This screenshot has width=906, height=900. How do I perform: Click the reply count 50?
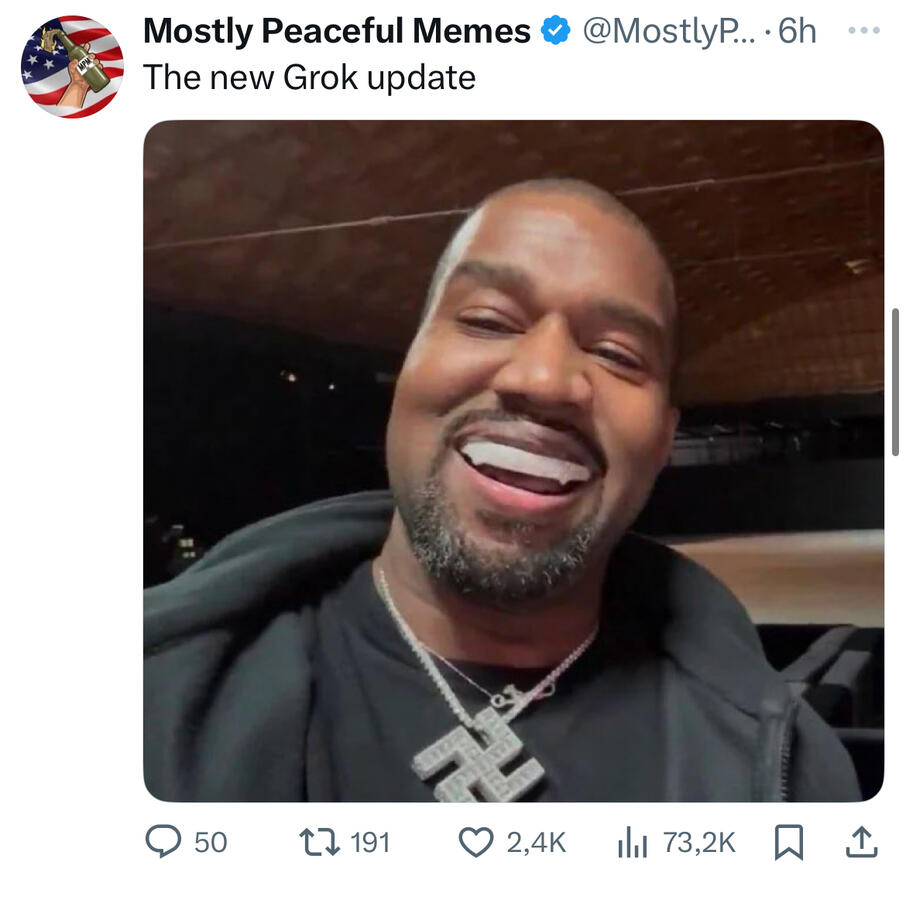[x=210, y=843]
